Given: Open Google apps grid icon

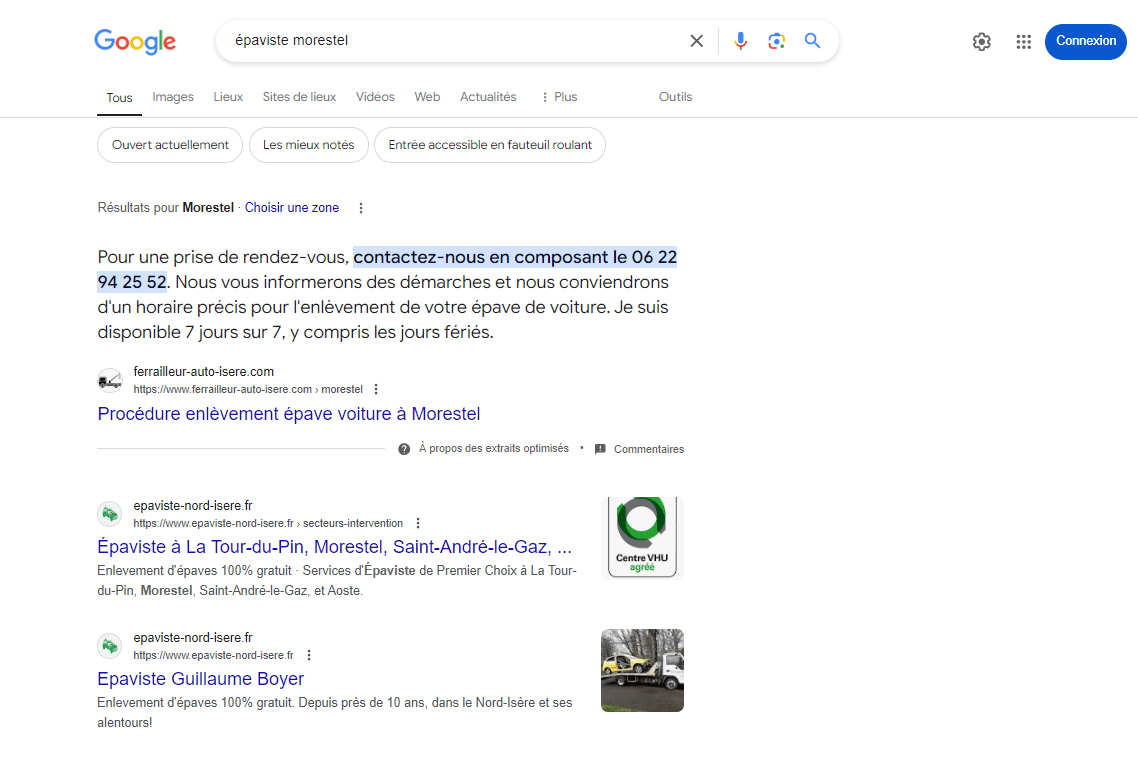Looking at the screenshot, I should click(1023, 41).
